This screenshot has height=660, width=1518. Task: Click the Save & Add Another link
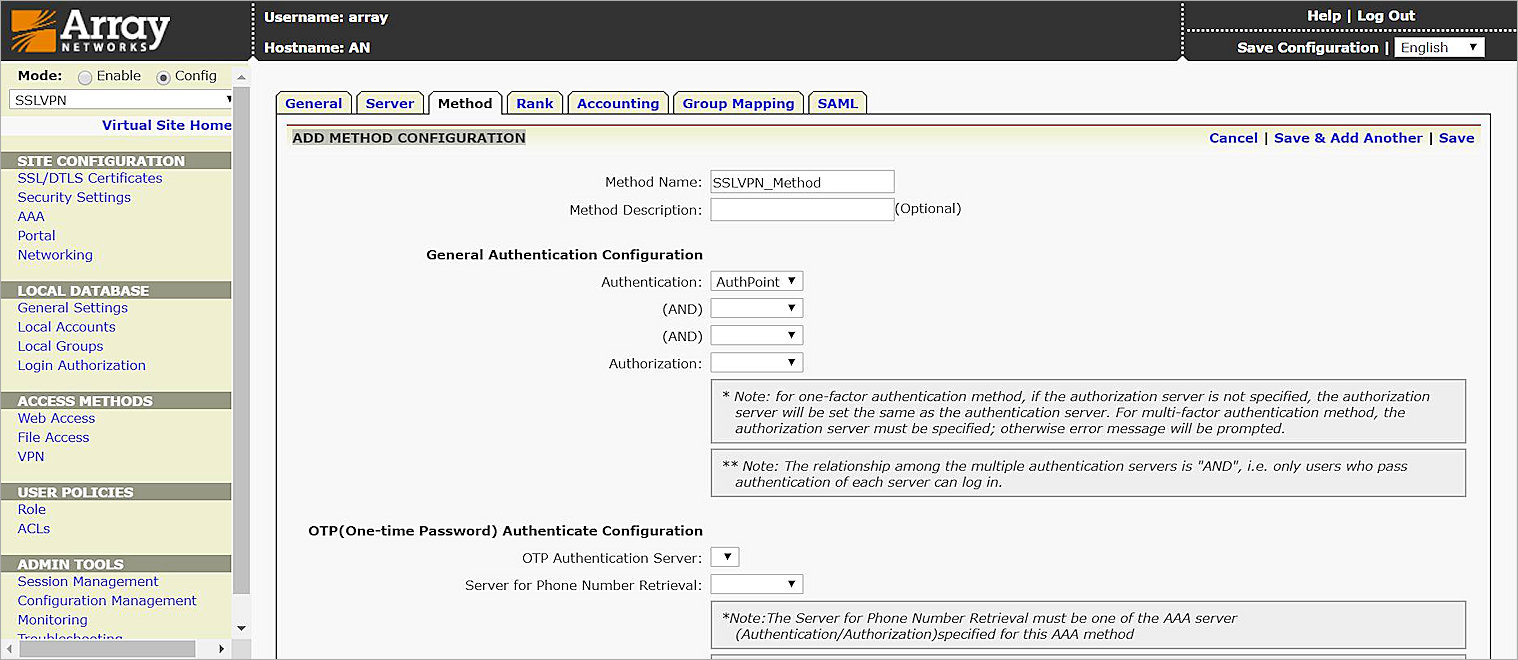[x=1347, y=138]
